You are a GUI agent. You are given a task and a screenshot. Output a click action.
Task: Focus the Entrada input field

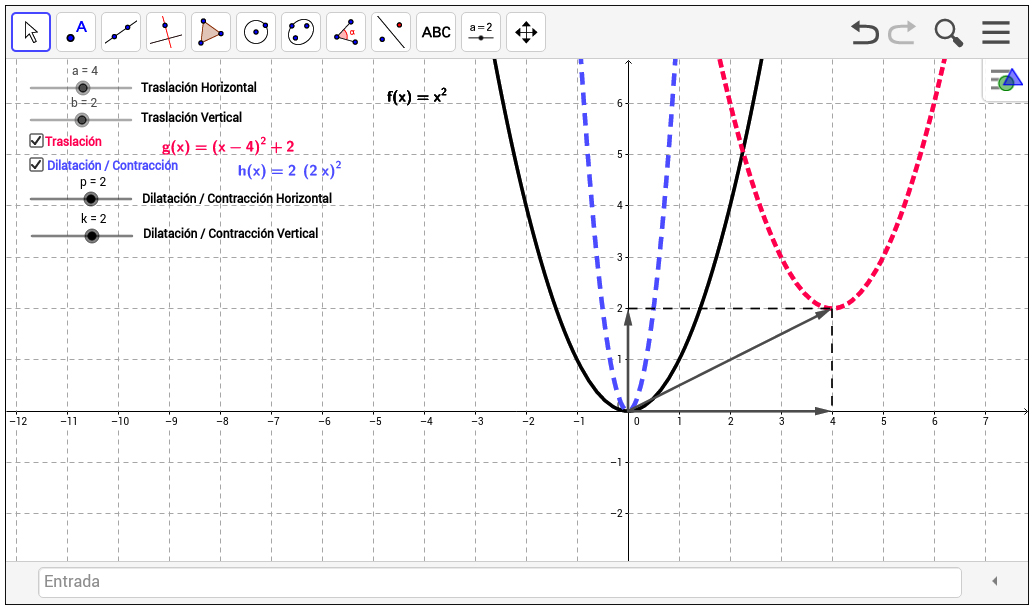click(499, 581)
